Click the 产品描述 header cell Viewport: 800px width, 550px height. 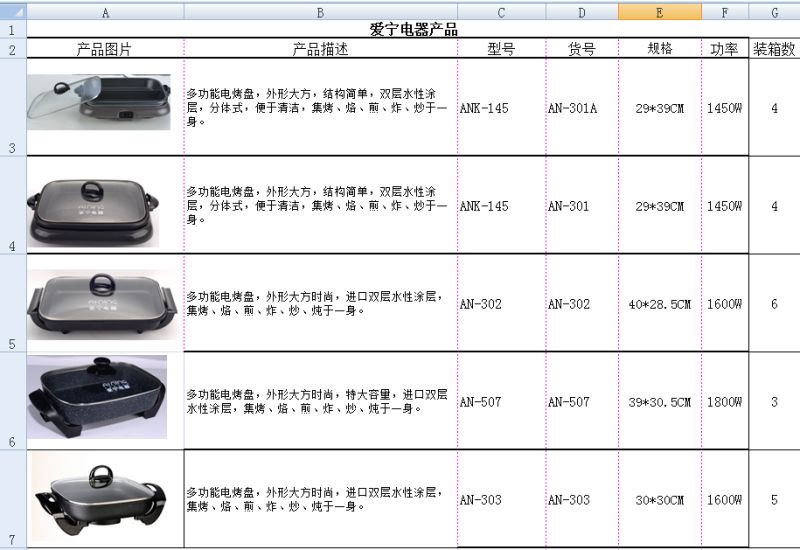click(x=320, y=49)
